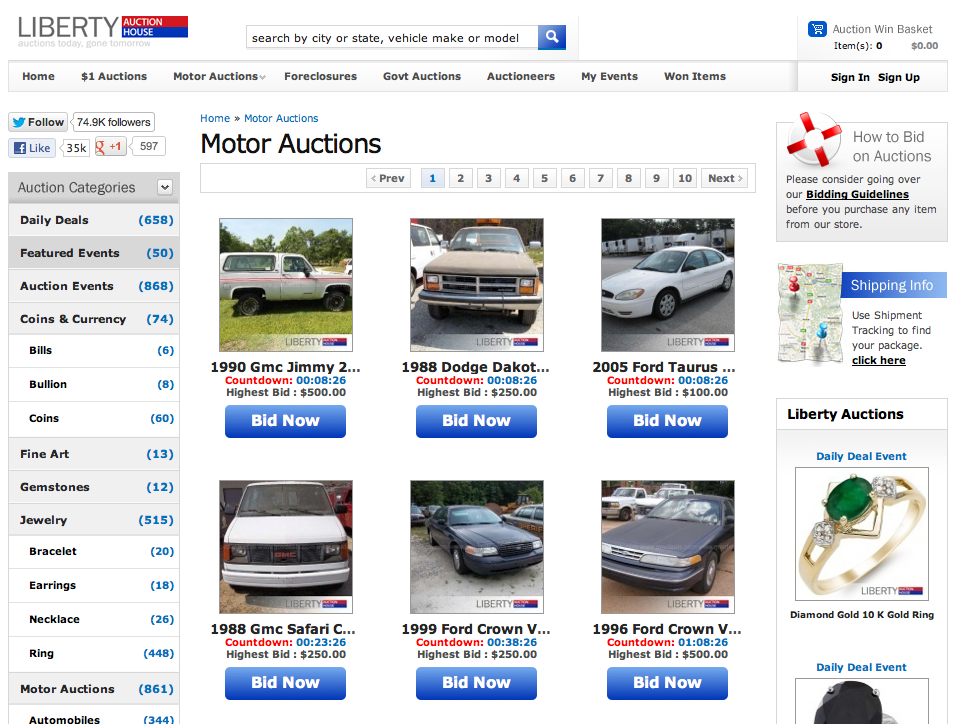
Task: Open the 1988 Dodge Dakota thumbnail
Action: (477, 285)
